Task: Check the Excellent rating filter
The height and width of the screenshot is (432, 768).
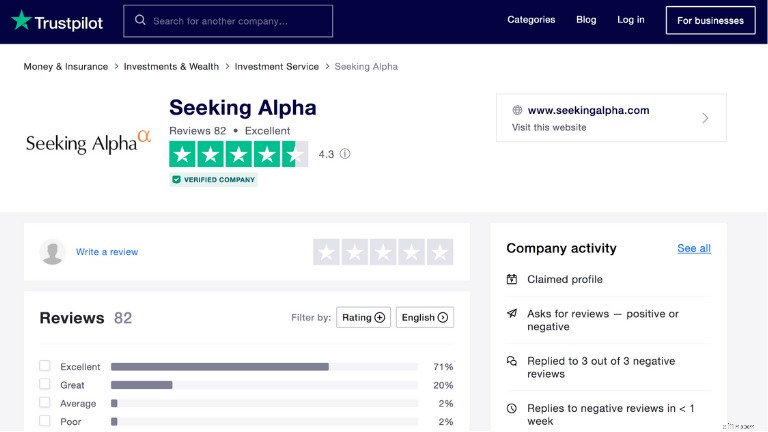Action: click(45, 366)
